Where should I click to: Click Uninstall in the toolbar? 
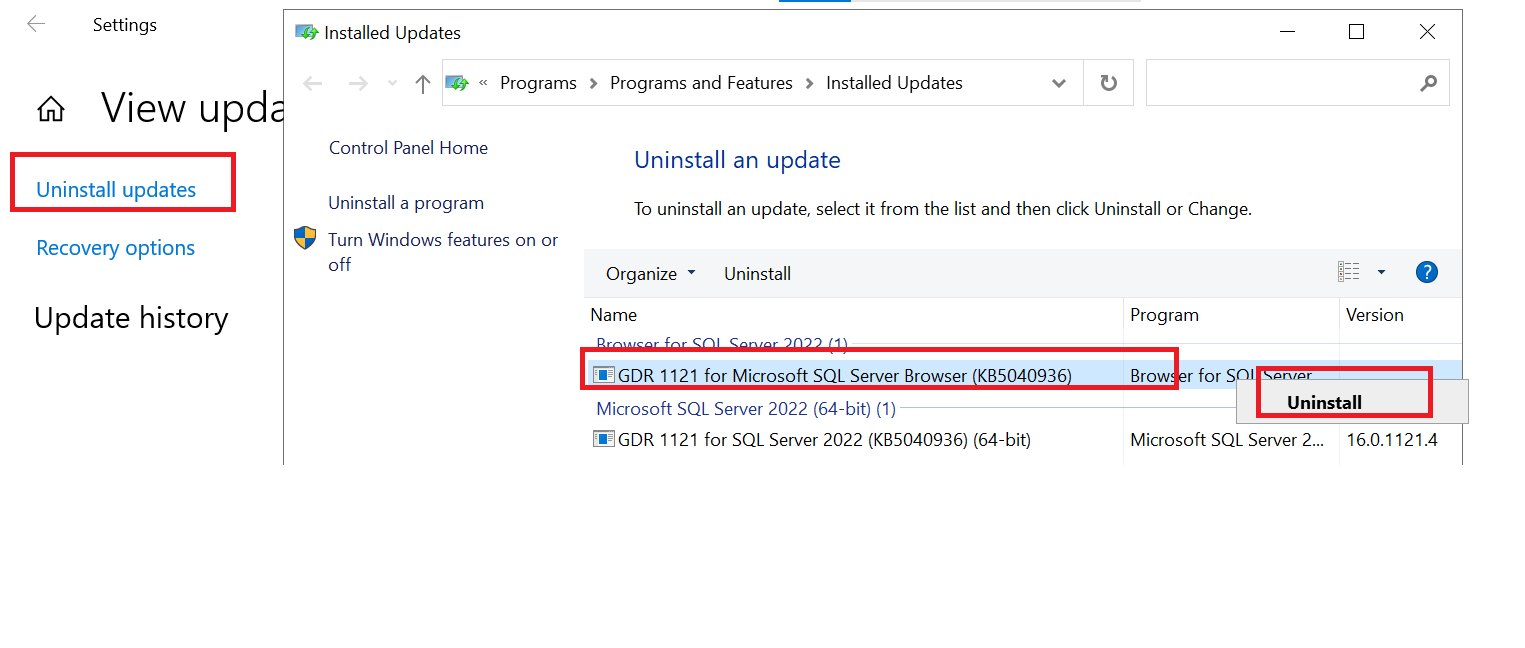[757, 274]
